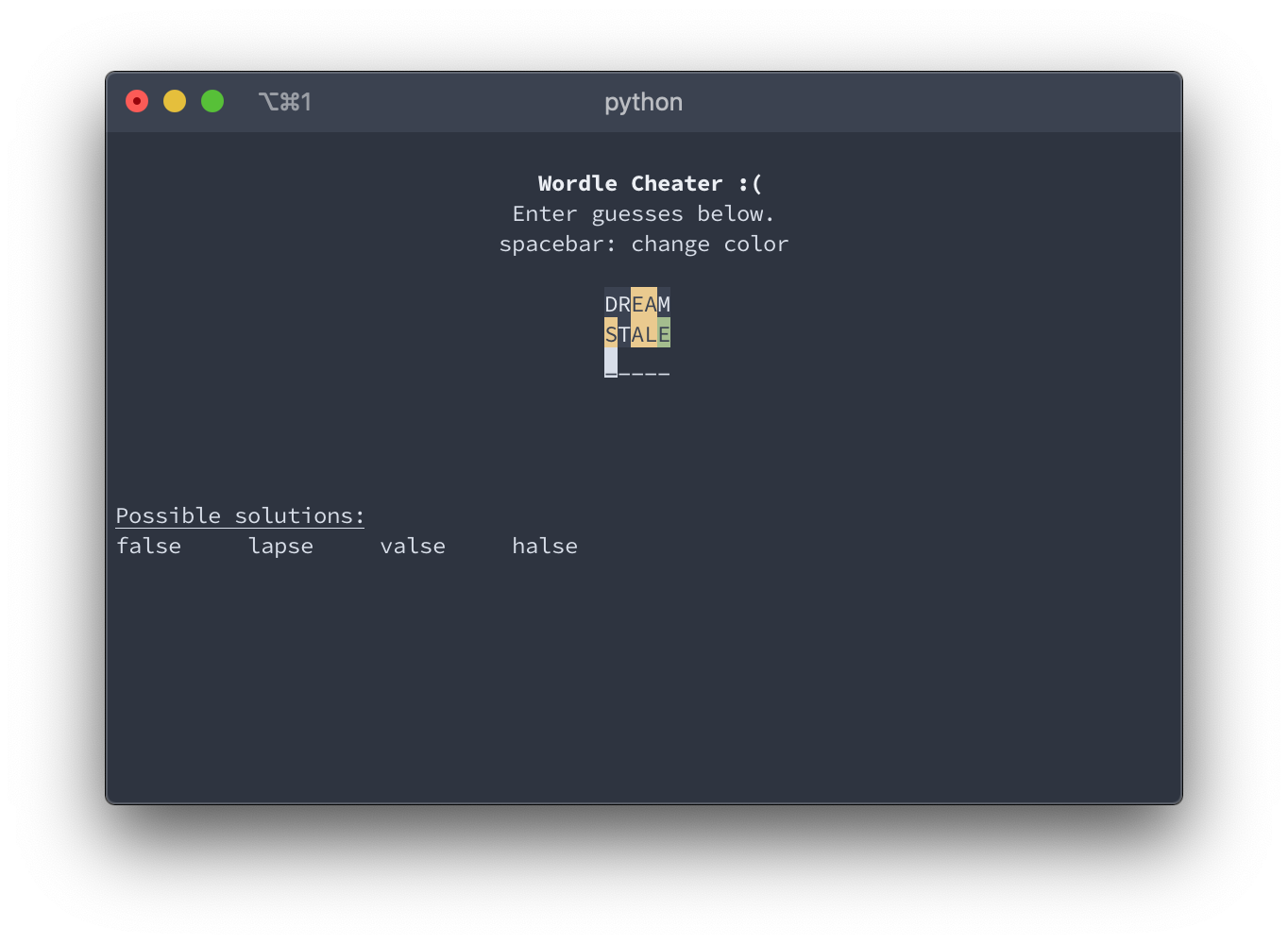
Task: Click the Wordle Cheater title text
Action: [649, 183]
